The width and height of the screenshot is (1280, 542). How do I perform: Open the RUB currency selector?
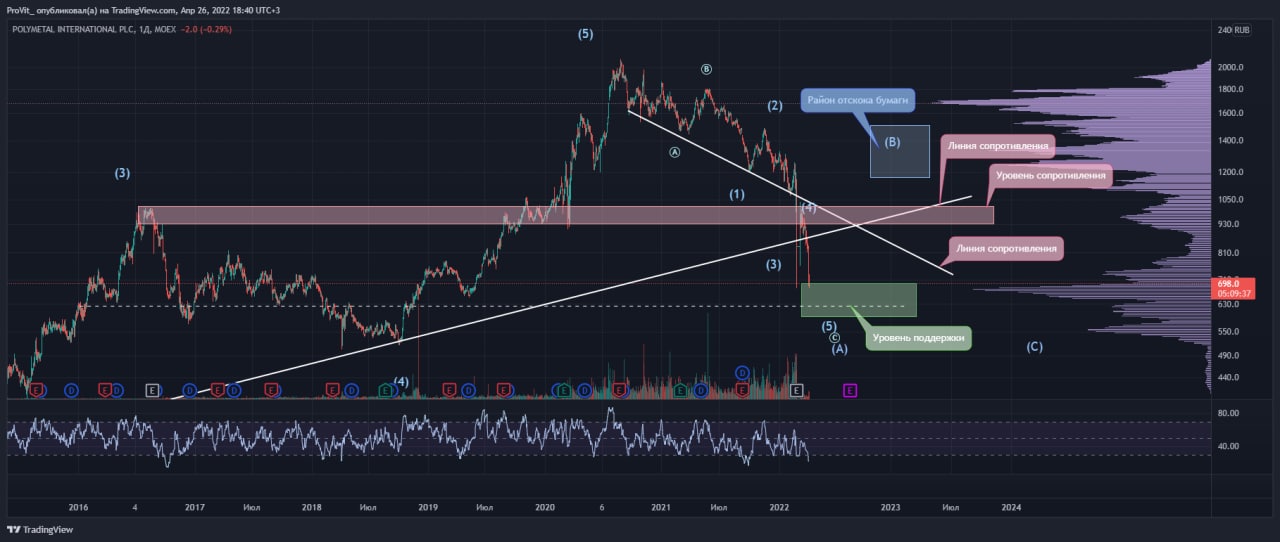1242,30
